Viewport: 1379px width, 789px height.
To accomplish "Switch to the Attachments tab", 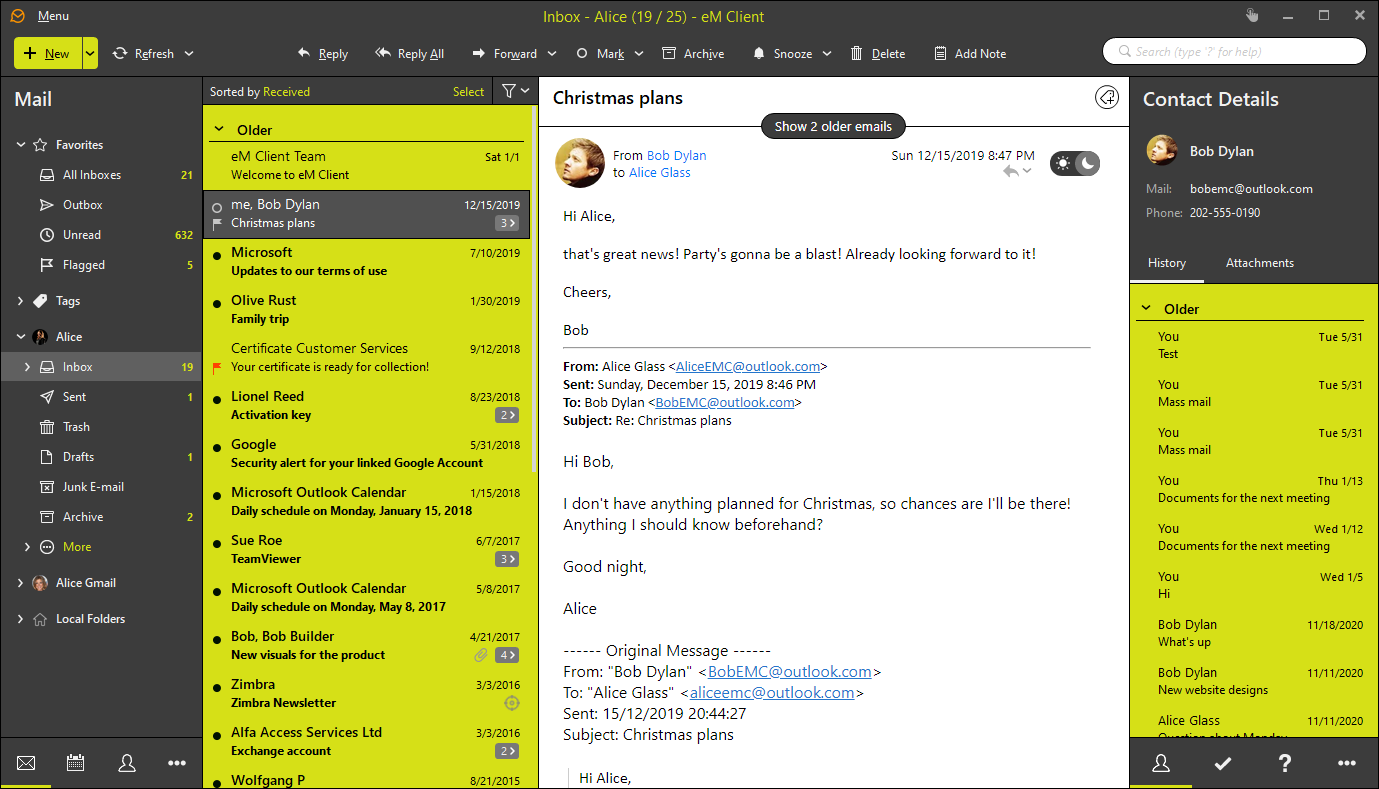I will point(1259,263).
